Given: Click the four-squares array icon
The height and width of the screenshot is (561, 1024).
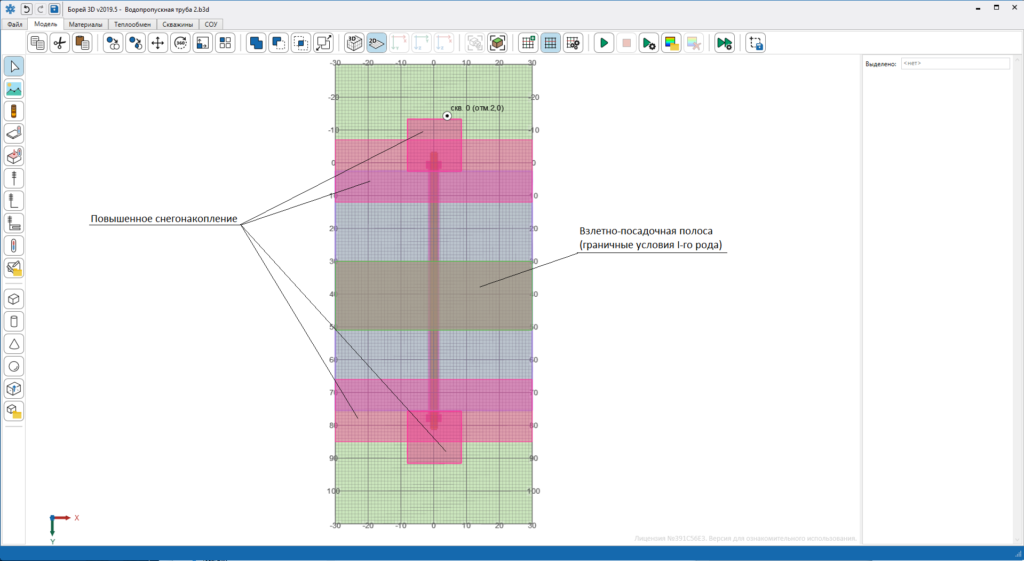Looking at the screenshot, I should [225, 43].
